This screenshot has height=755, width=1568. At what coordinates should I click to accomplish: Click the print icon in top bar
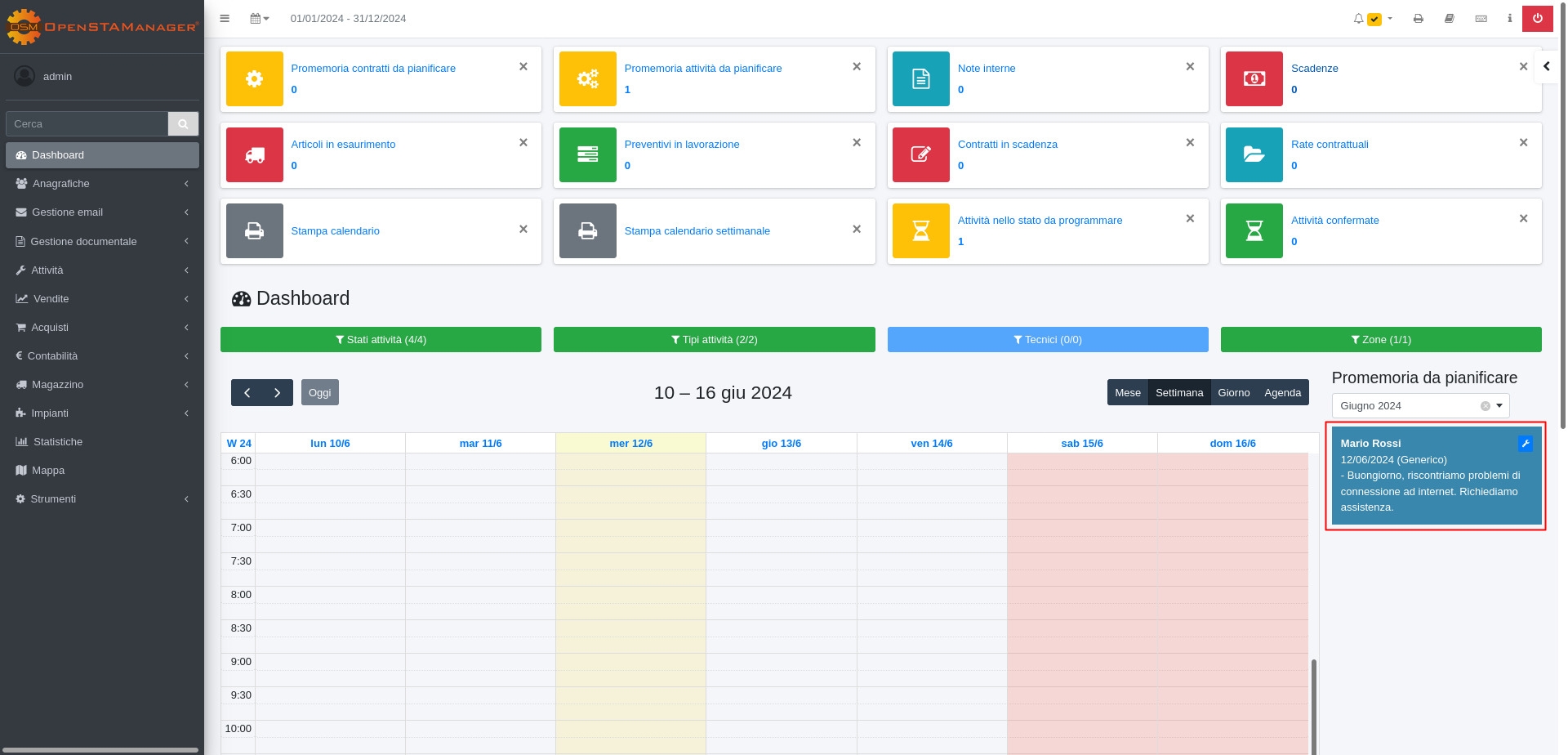point(1419,18)
